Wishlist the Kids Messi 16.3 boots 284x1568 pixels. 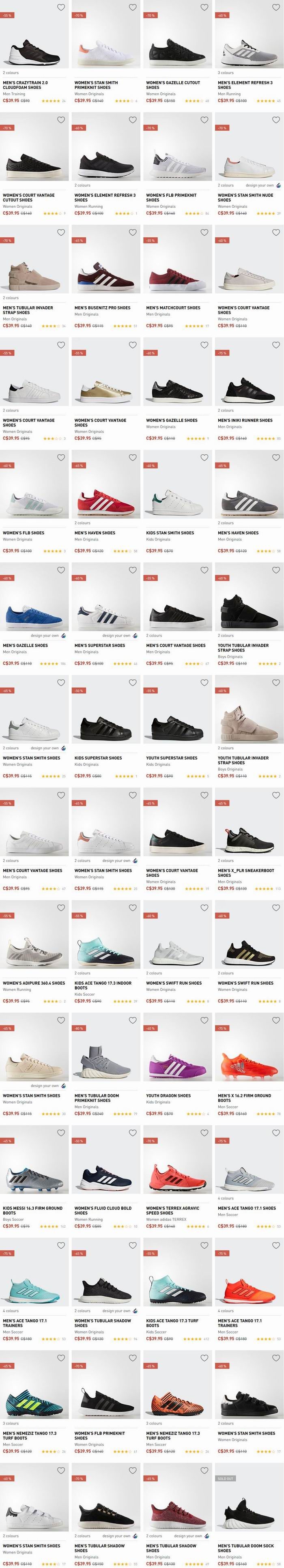coord(61,1133)
